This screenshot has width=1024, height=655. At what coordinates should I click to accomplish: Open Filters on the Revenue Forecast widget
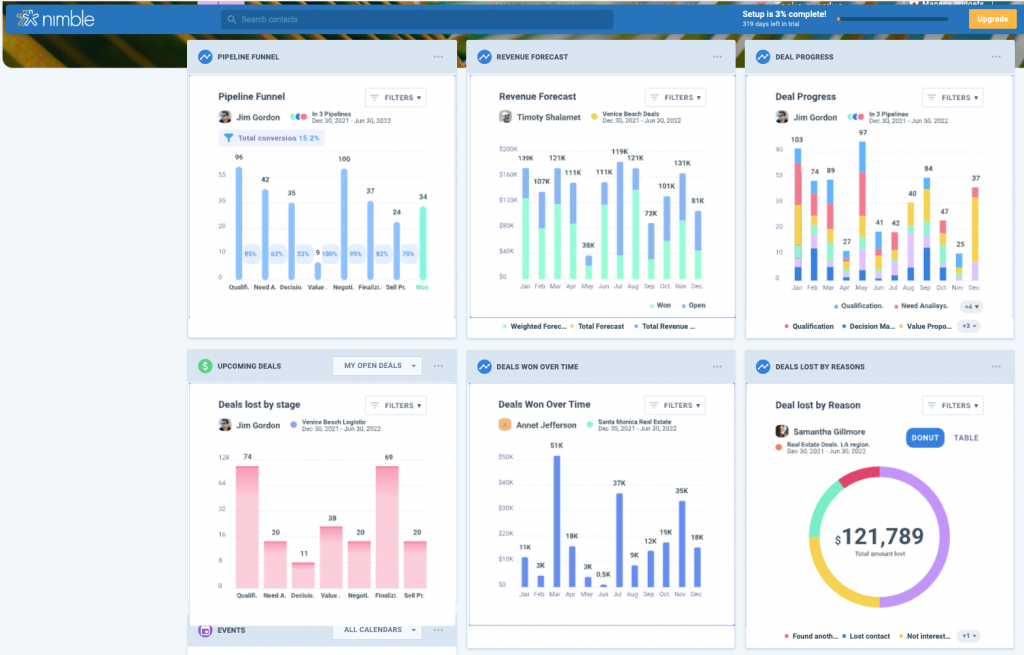(x=674, y=97)
